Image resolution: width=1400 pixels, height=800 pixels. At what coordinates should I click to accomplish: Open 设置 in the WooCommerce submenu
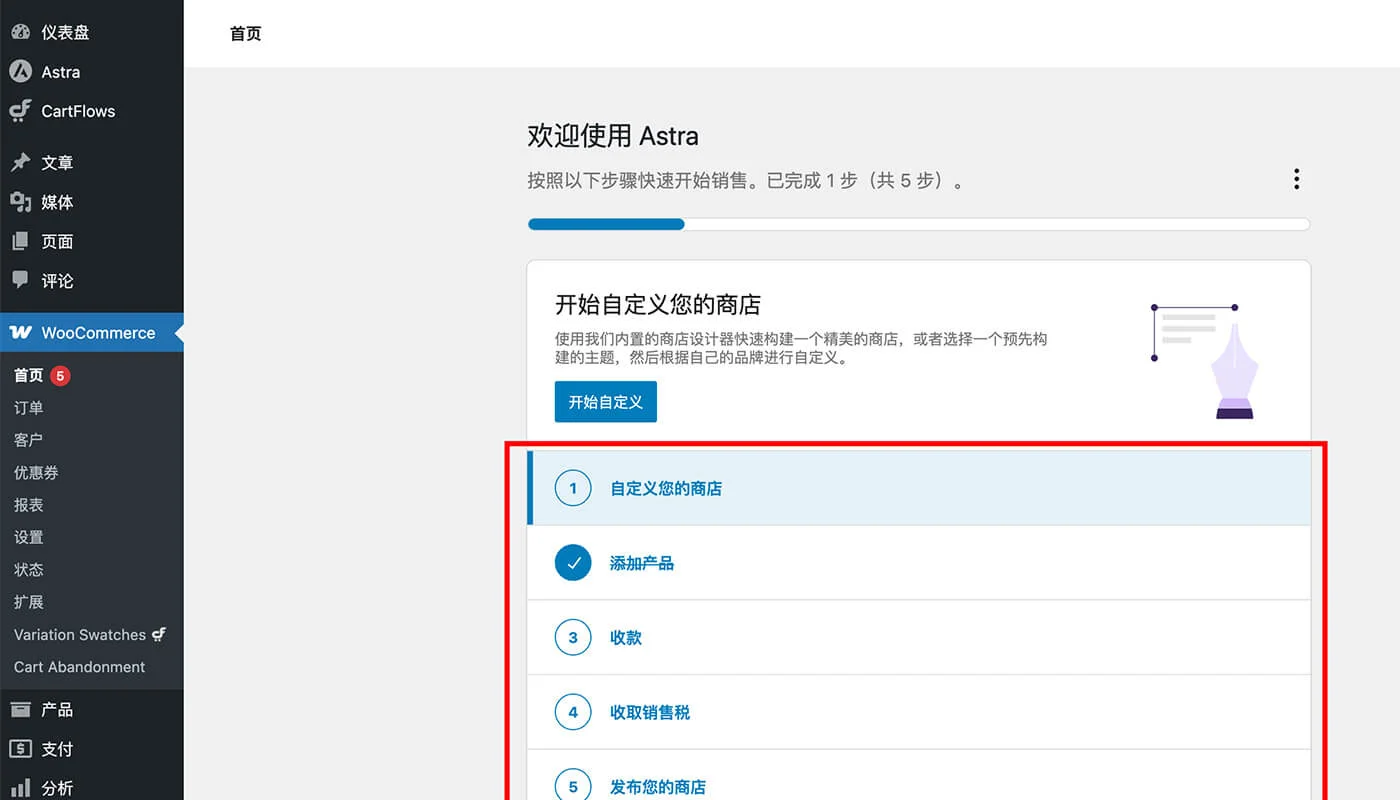(29, 537)
